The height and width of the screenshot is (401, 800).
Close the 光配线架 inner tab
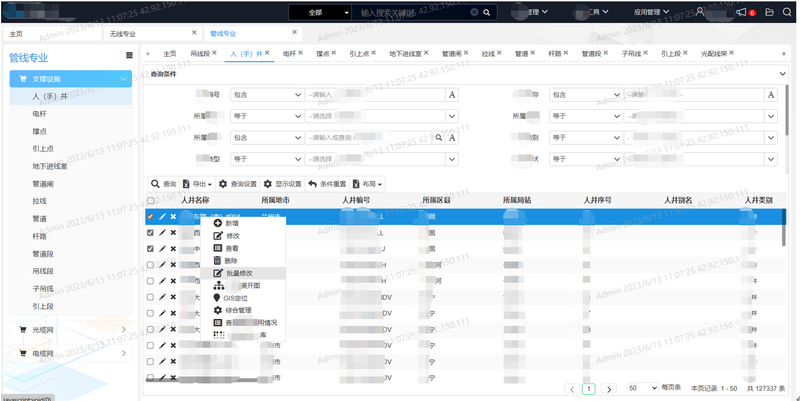coord(731,53)
